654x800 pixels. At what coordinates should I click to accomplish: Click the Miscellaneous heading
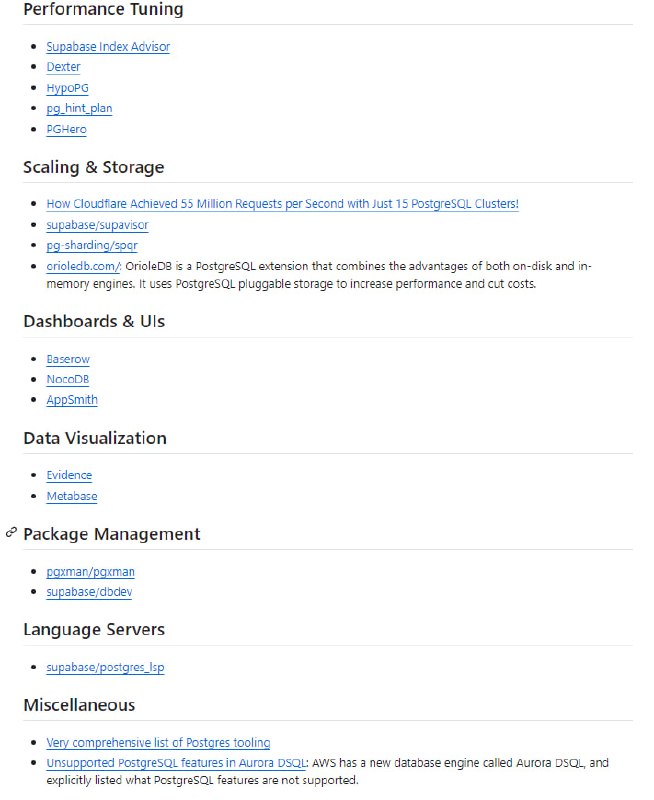79,705
